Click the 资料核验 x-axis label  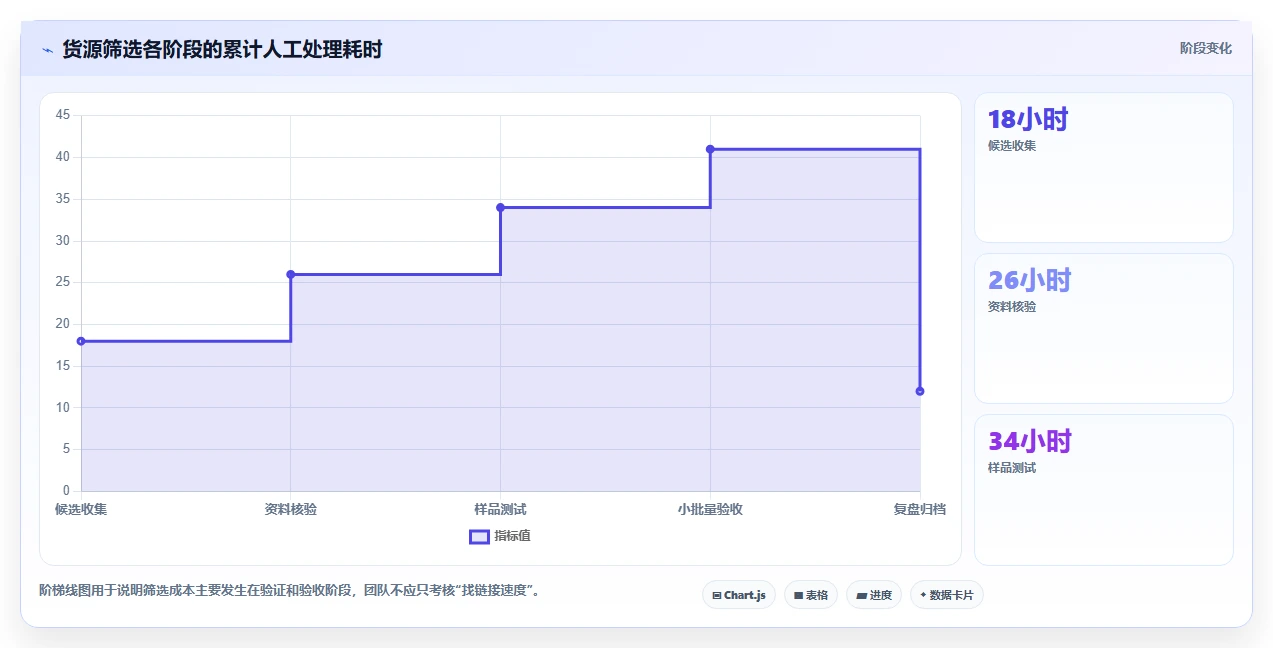(x=291, y=509)
